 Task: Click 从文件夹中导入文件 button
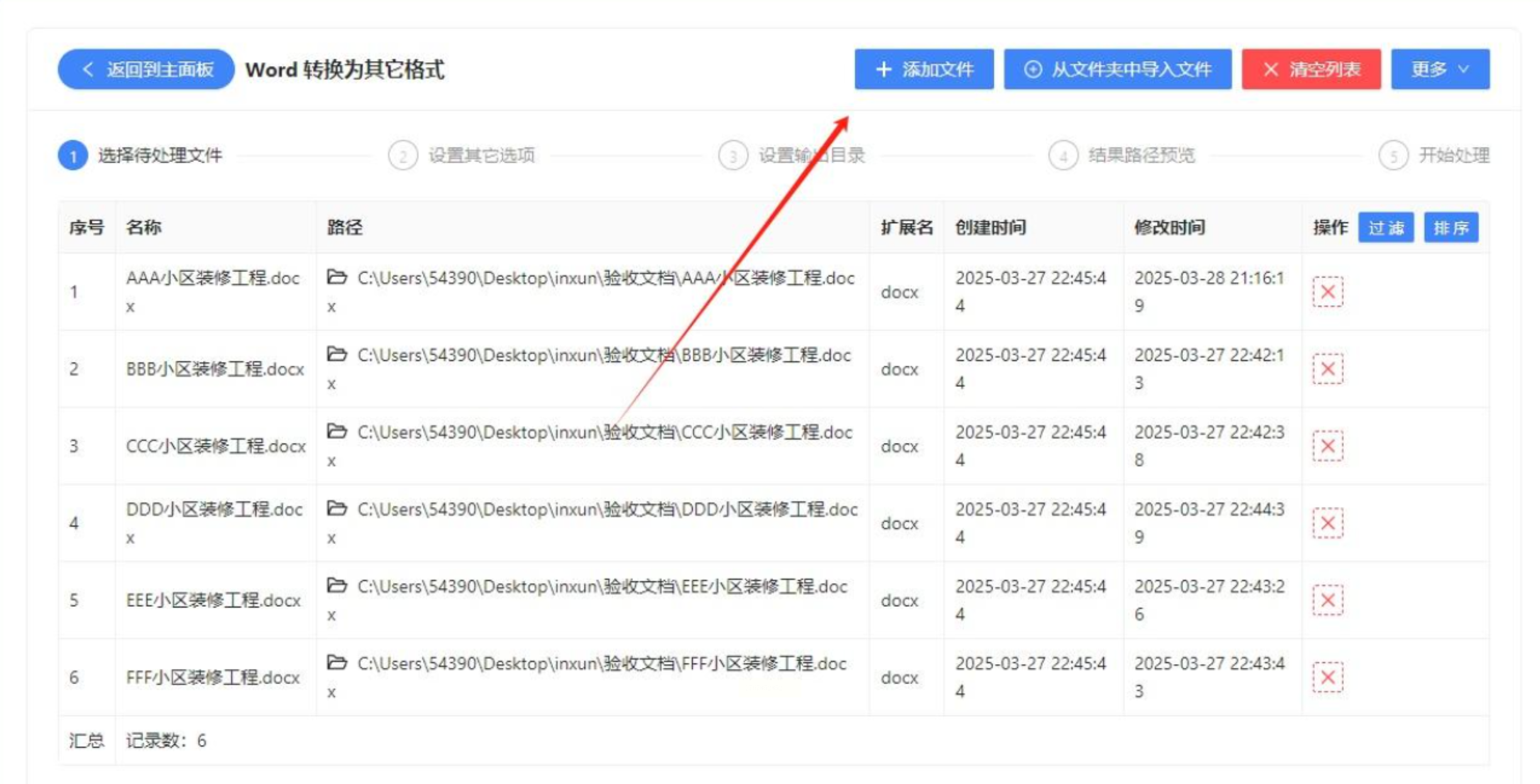[1117, 69]
